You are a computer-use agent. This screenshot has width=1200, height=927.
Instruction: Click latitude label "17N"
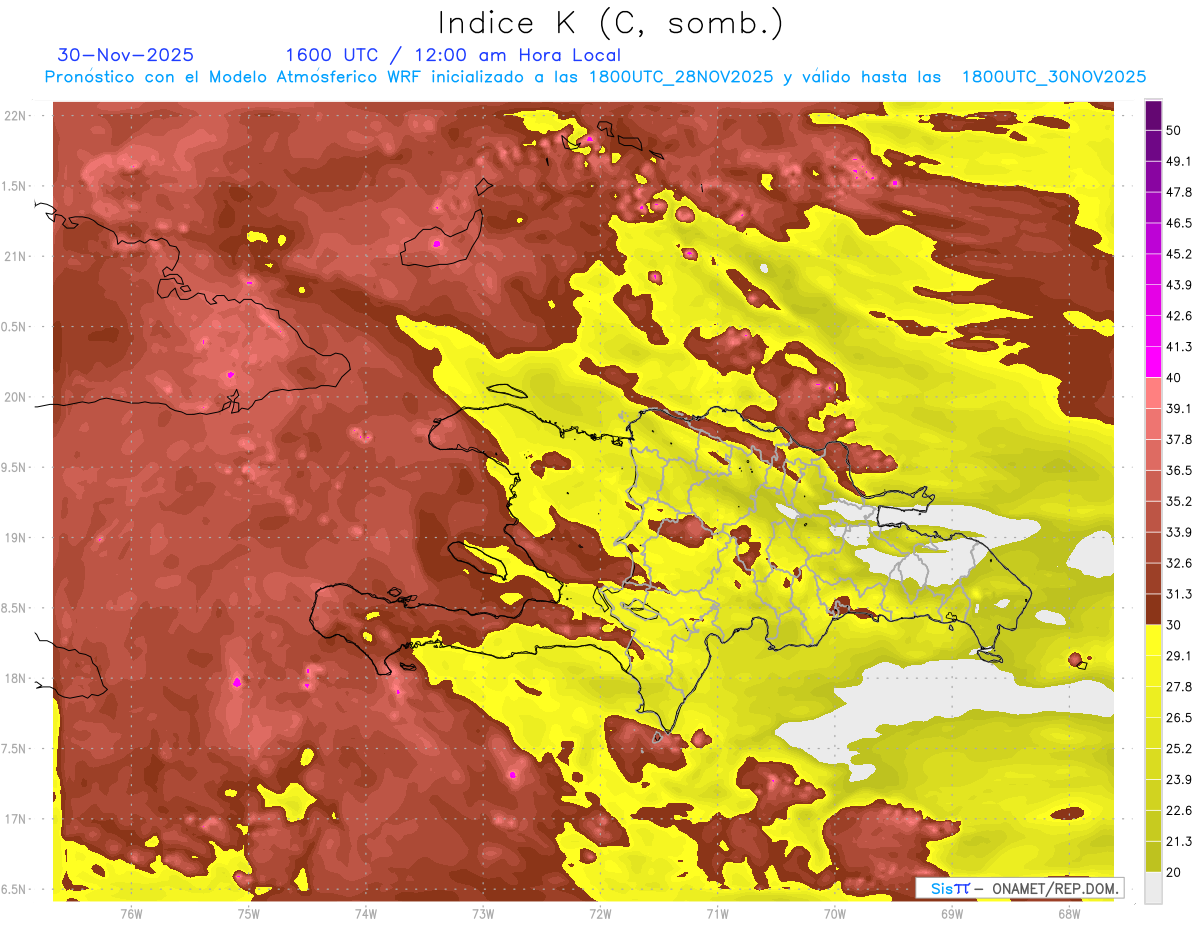(x=17, y=819)
